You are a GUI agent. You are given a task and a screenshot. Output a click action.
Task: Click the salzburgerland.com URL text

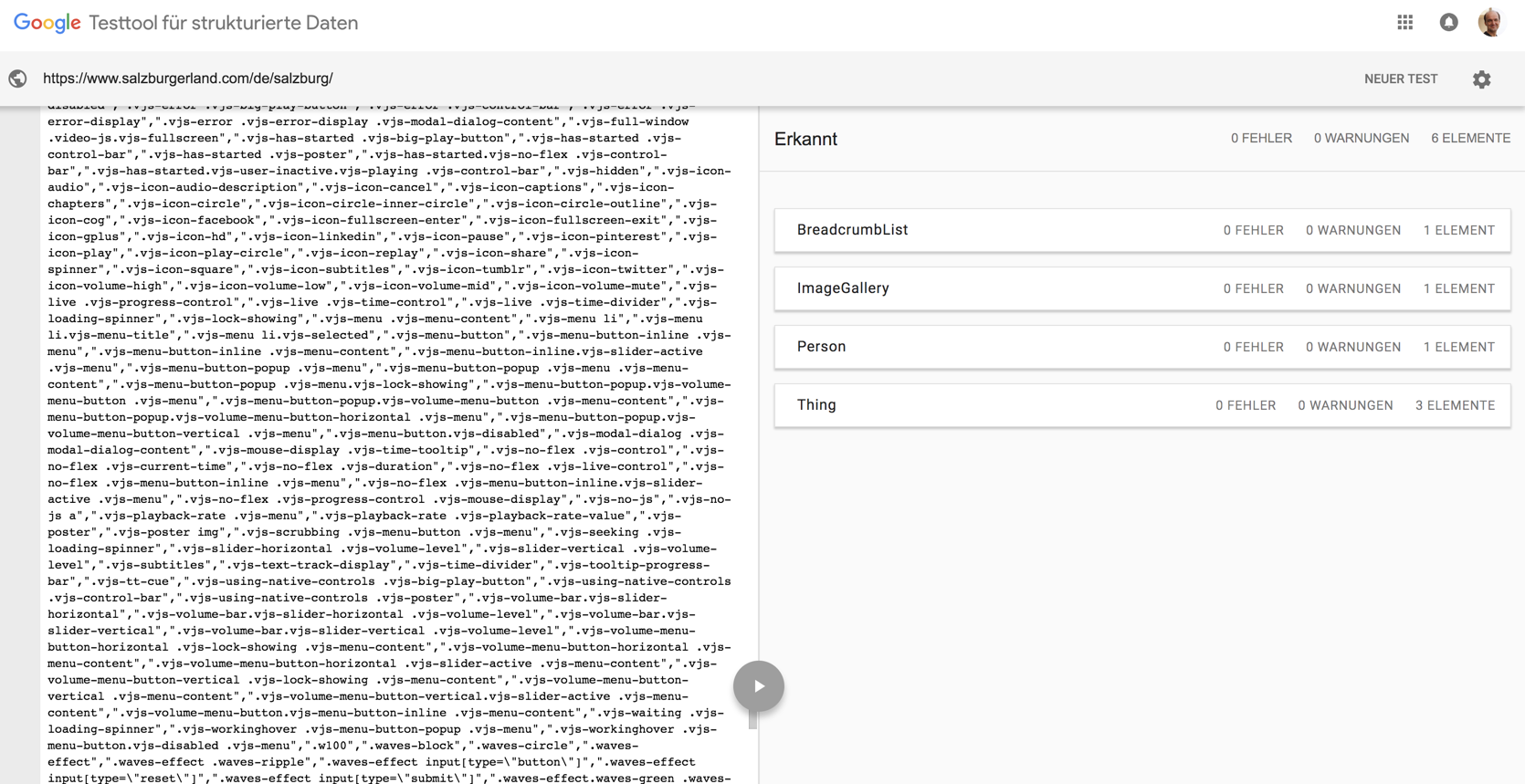pyautogui.click(x=188, y=78)
